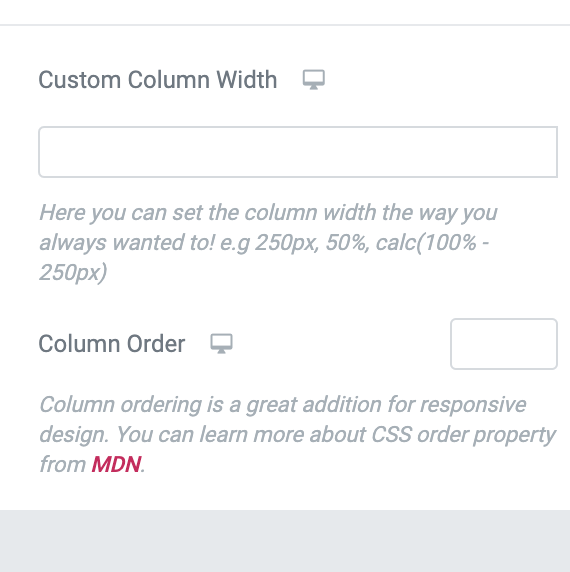Select the Custom Column Width label

point(158,80)
